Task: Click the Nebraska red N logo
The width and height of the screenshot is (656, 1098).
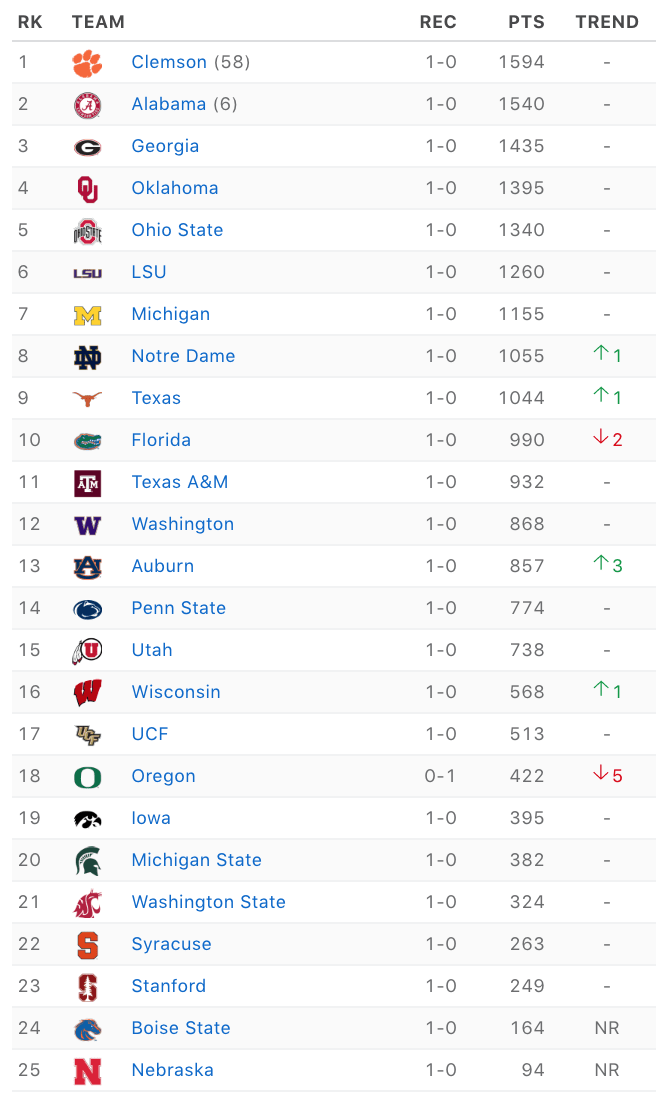Action: [x=88, y=1071]
